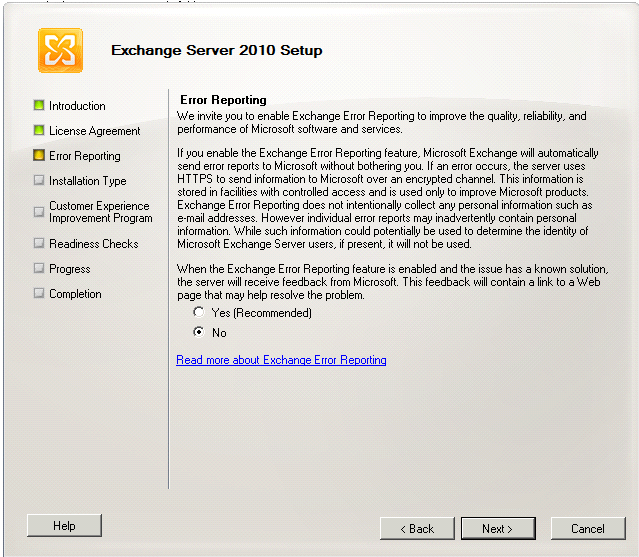The width and height of the screenshot is (639, 557).
Task: Click the gray Installation Type step indicator
Action: (x=39, y=180)
